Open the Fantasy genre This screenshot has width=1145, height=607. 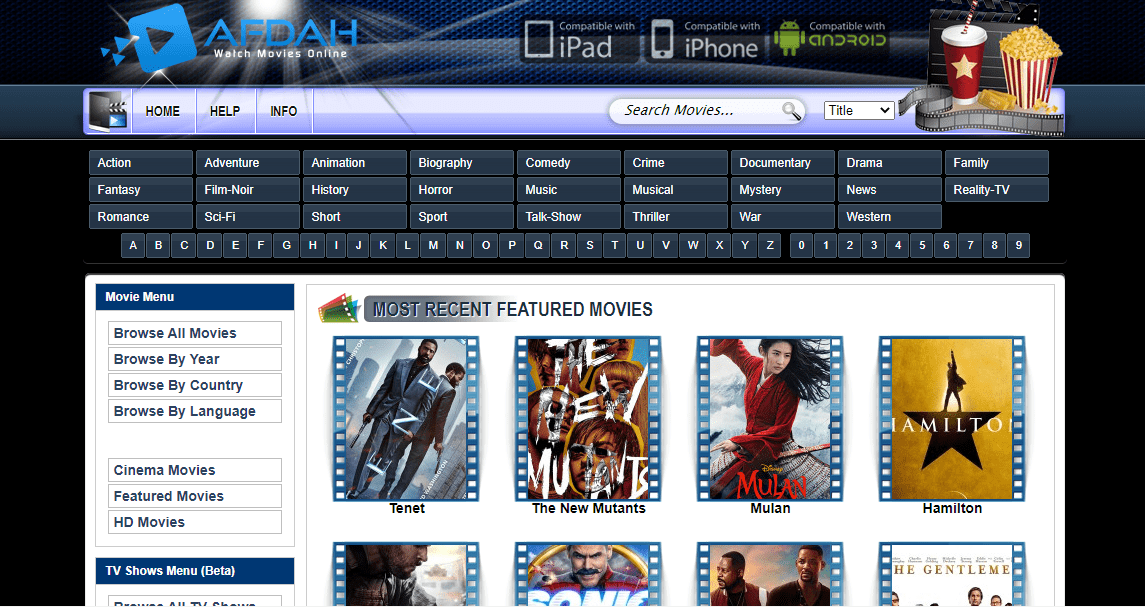141,190
